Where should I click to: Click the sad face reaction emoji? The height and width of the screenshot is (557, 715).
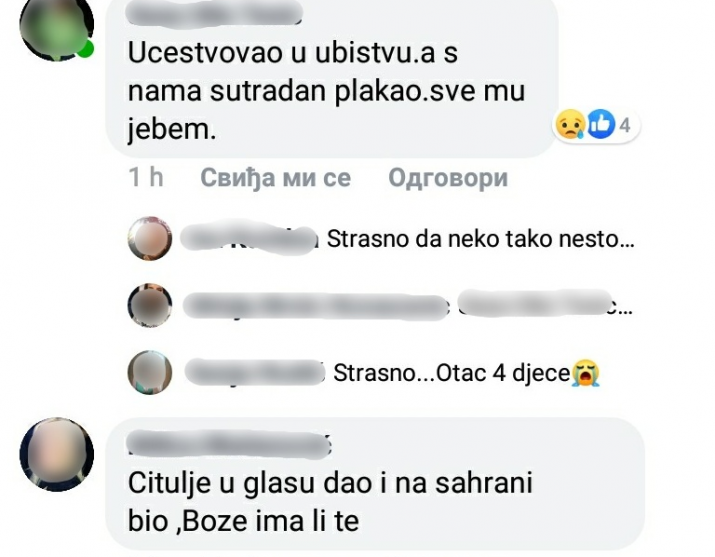coord(568,124)
